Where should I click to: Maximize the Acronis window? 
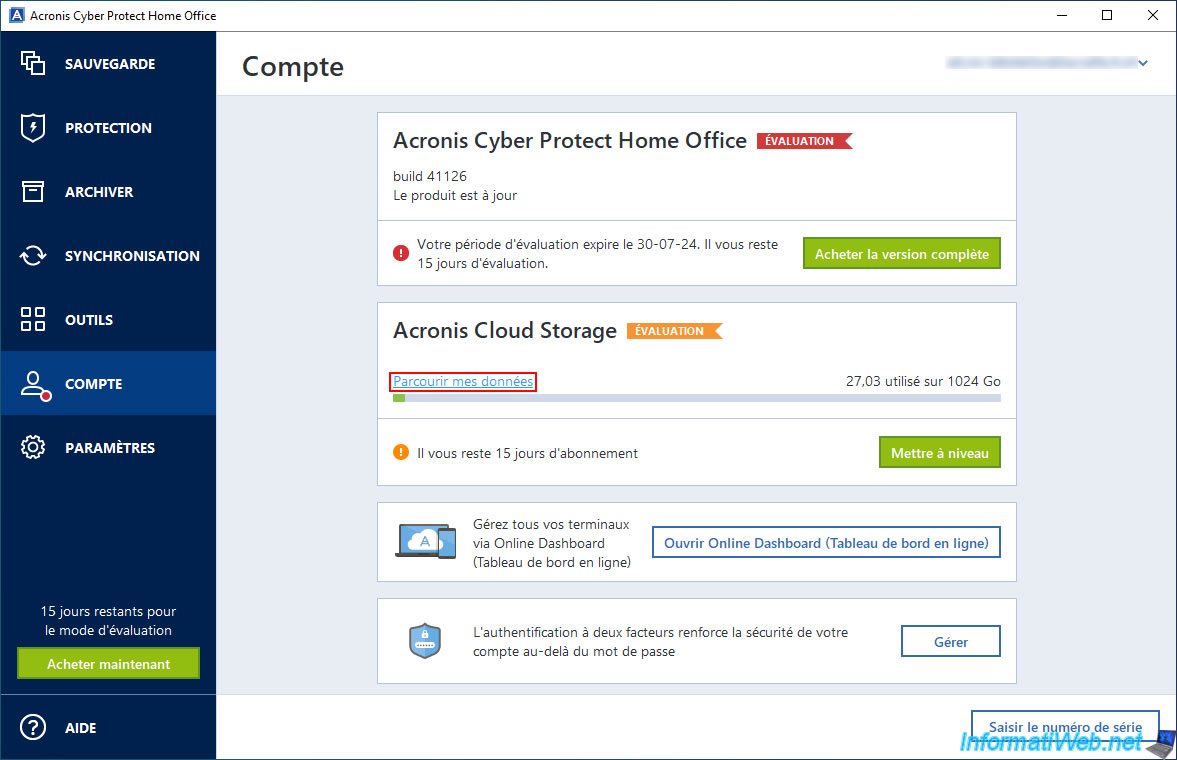1106,15
